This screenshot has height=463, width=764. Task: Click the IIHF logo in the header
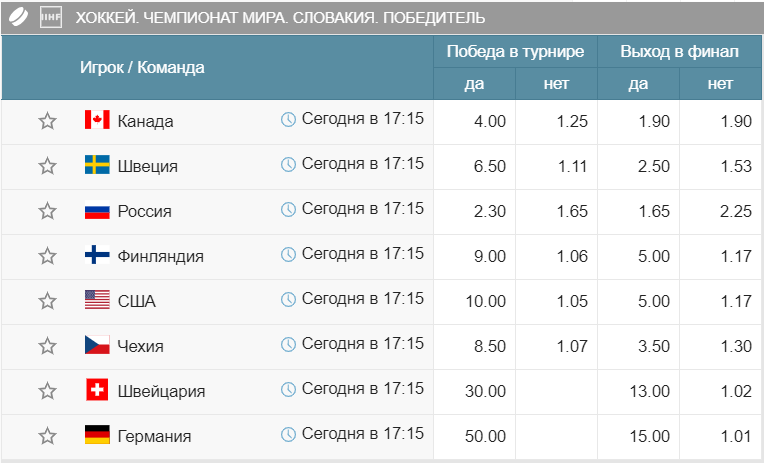(50, 17)
